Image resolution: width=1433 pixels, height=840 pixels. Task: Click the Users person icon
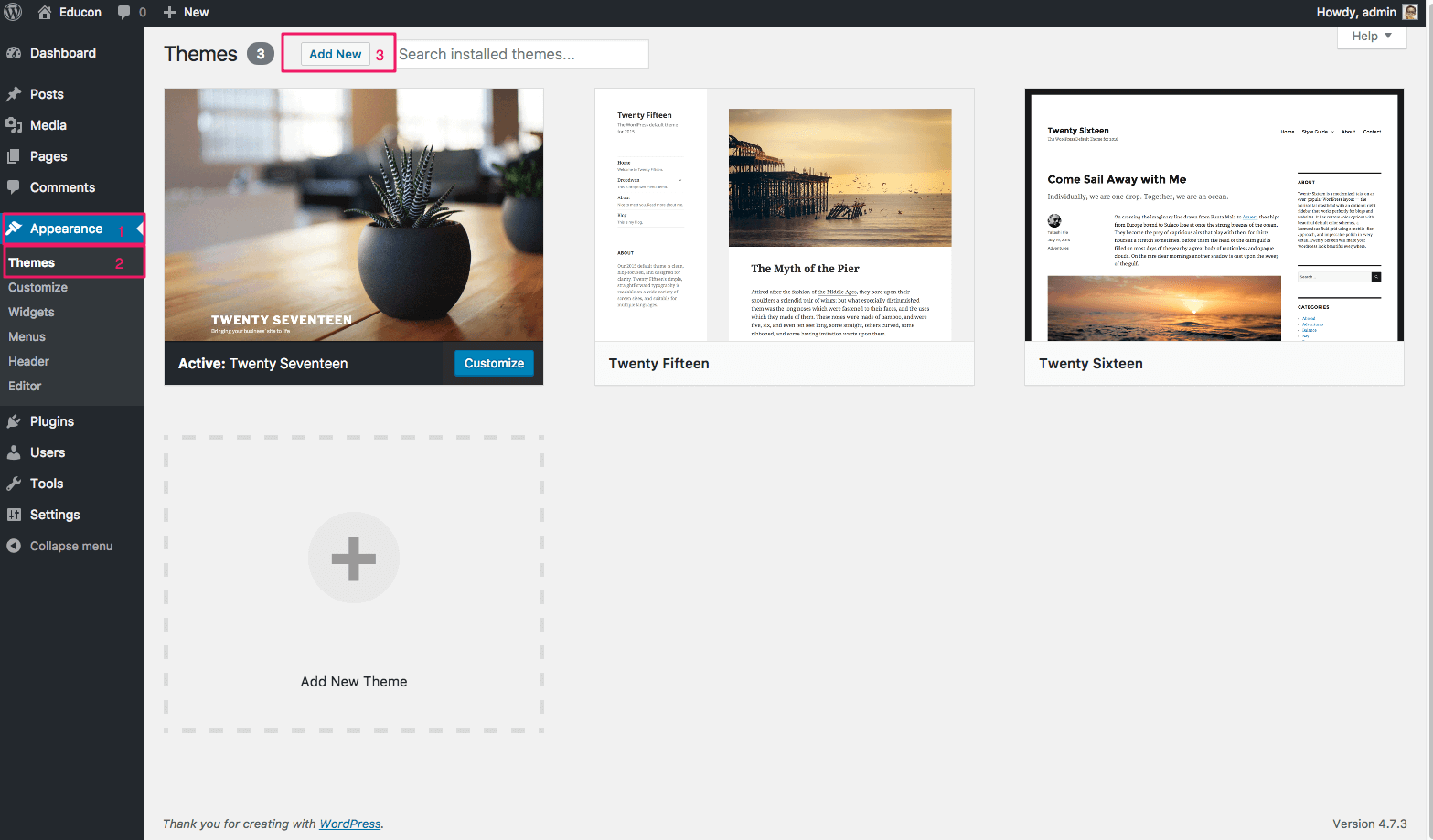(14, 452)
